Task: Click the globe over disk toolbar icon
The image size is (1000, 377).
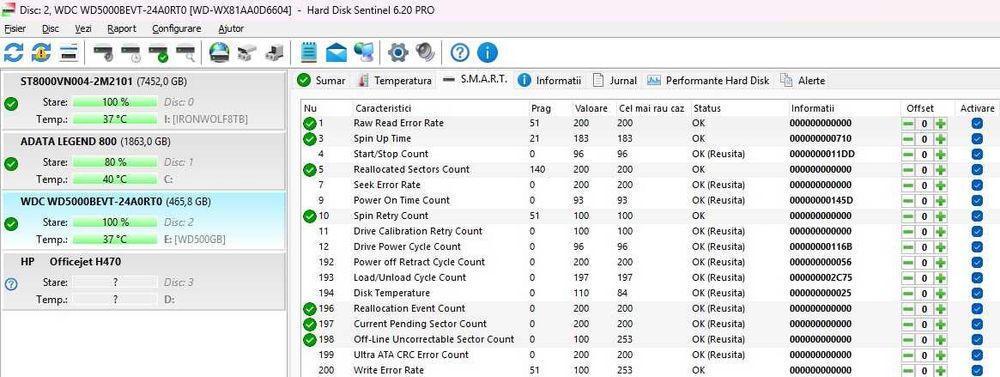Action: pyautogui.click(x=219, y=52)
